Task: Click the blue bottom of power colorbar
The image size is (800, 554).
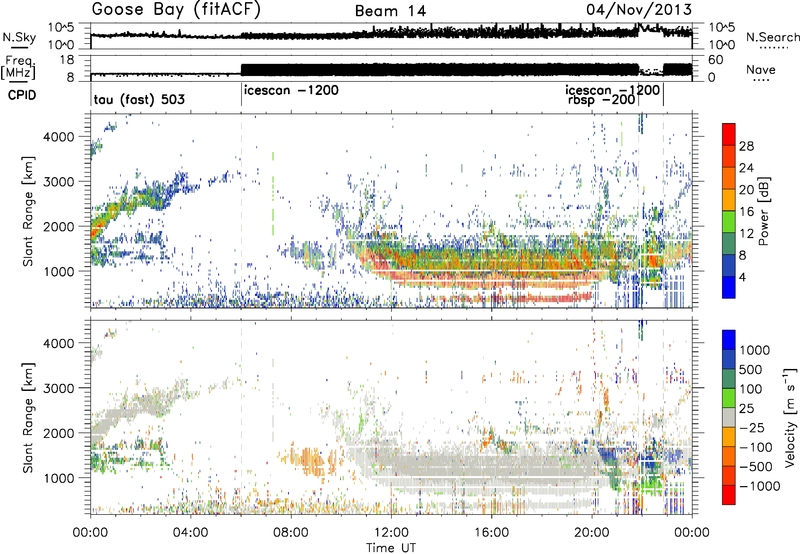Action: coord(729,288)
